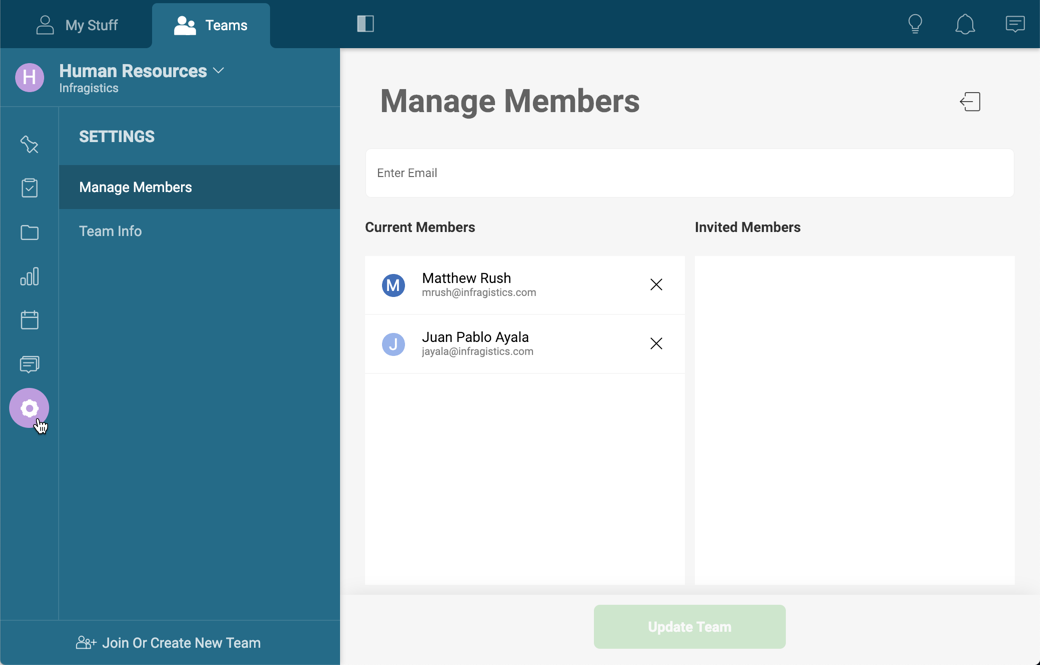Click the Enter Email input field
Screen dimensions: 1040x665
tap(689, 173)
